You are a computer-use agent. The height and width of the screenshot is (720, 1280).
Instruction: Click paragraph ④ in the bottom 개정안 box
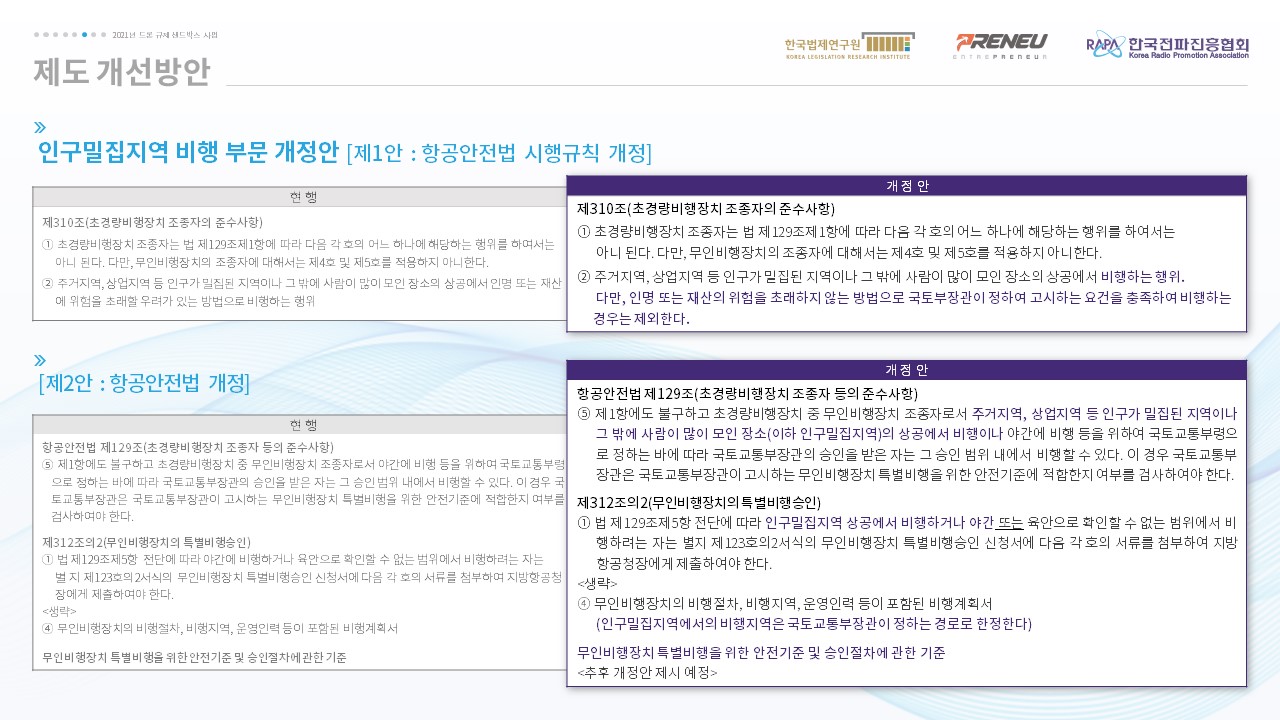[x=785, y=603]
